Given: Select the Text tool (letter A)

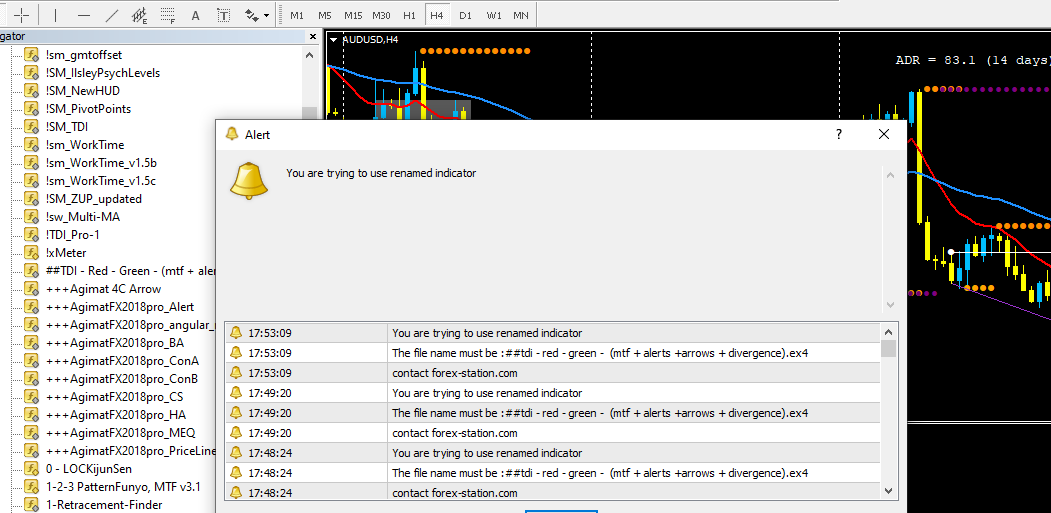Looking at the screenshot, I should (x=196, y=14).
